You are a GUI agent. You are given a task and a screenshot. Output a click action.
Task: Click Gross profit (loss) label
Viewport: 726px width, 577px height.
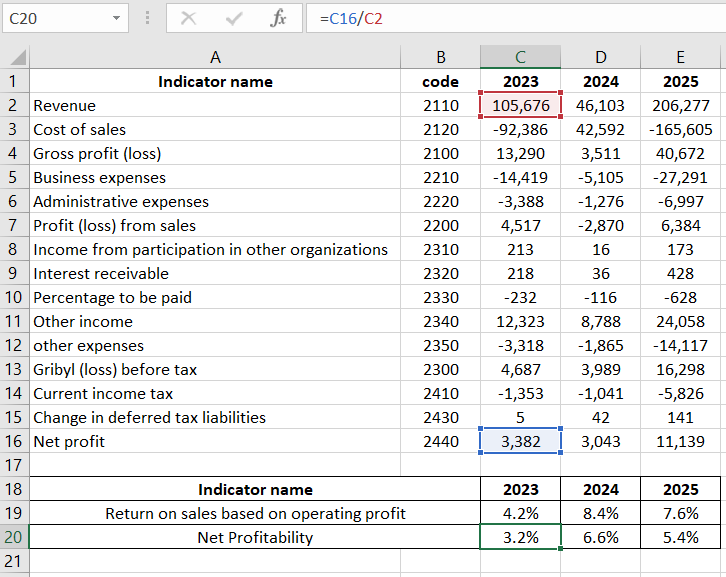(215, 153)
